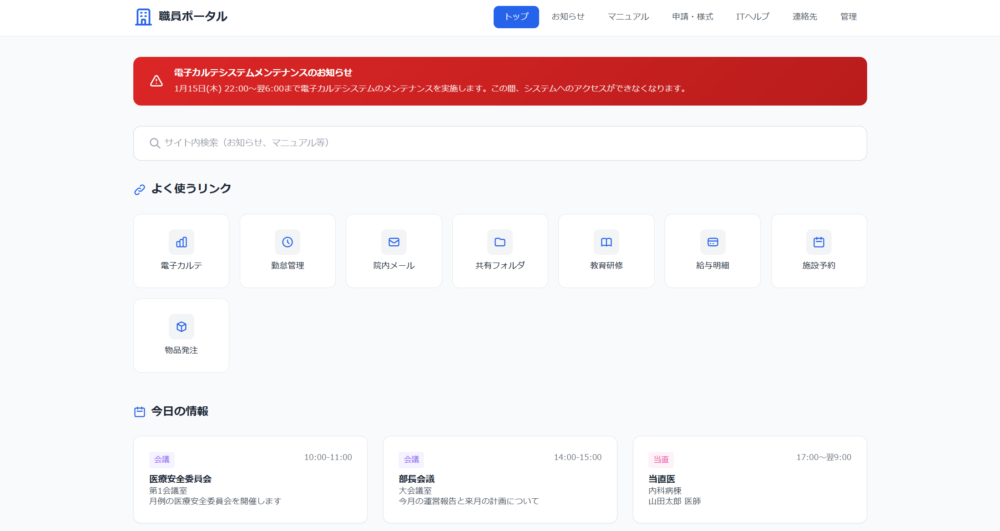1000x531 pixels.
Task: Open the 電子カルテ chart icon
Action: (x=181, y=242)
